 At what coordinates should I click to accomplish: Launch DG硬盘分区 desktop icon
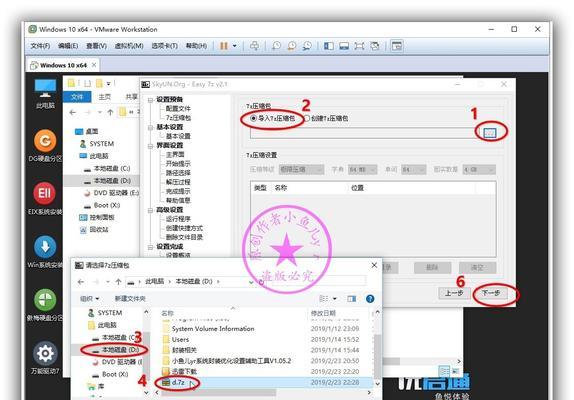[x=45, y=145]
